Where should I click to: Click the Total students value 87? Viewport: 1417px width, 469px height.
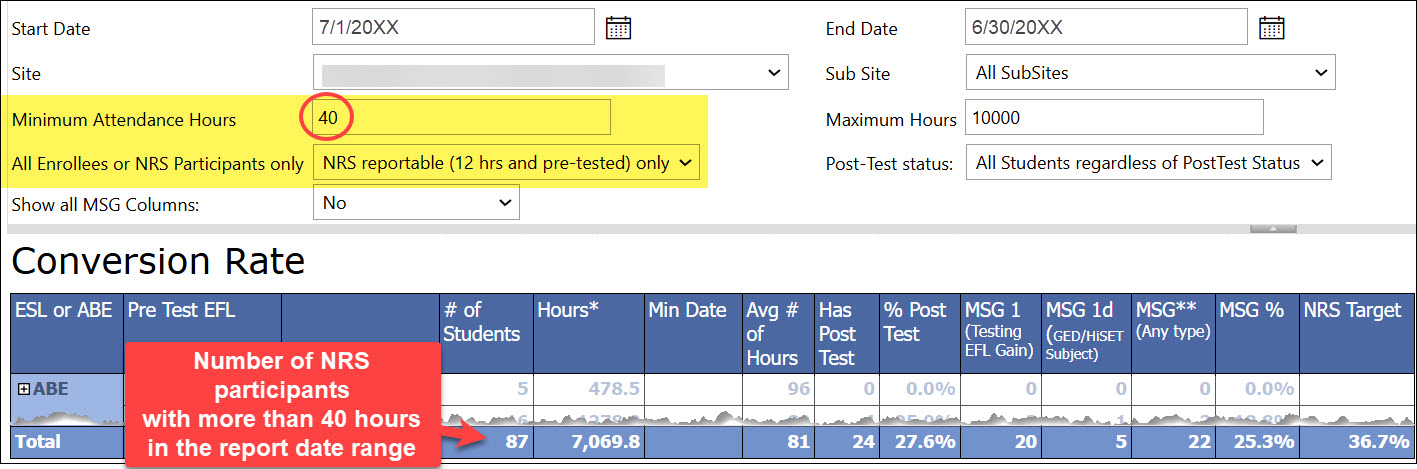click(515, 441)
